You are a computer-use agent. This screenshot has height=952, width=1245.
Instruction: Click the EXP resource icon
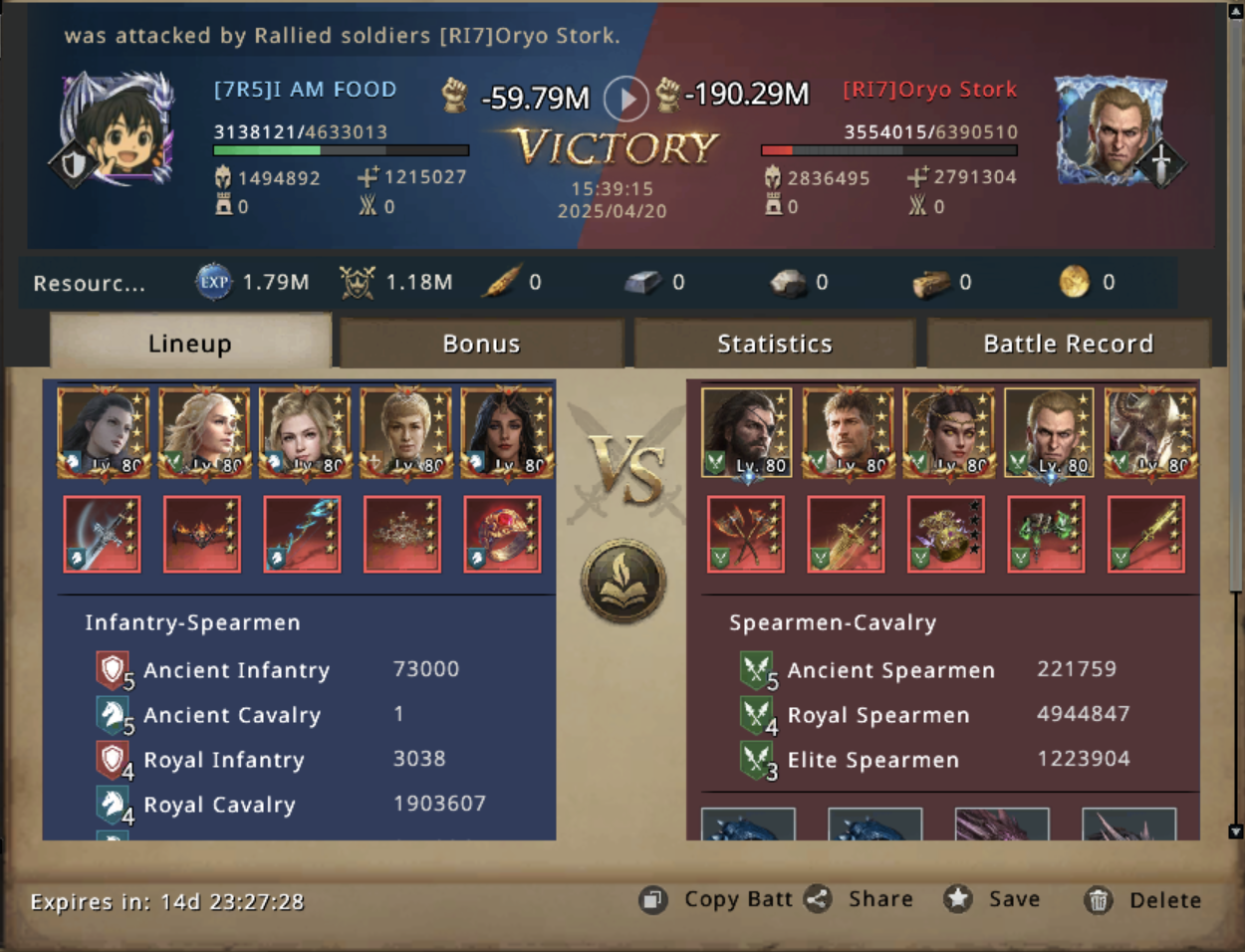click(213, 282)
